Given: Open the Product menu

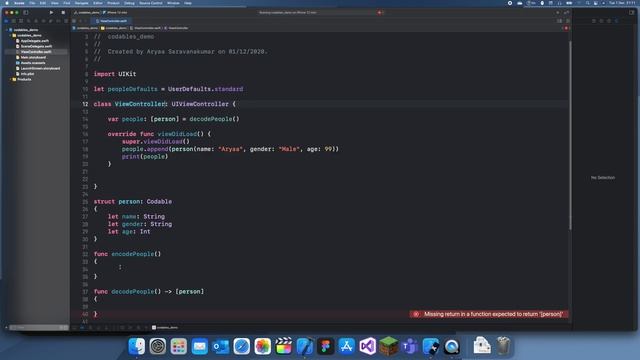Looking at the screenshot, I should (x=113, y=3).
